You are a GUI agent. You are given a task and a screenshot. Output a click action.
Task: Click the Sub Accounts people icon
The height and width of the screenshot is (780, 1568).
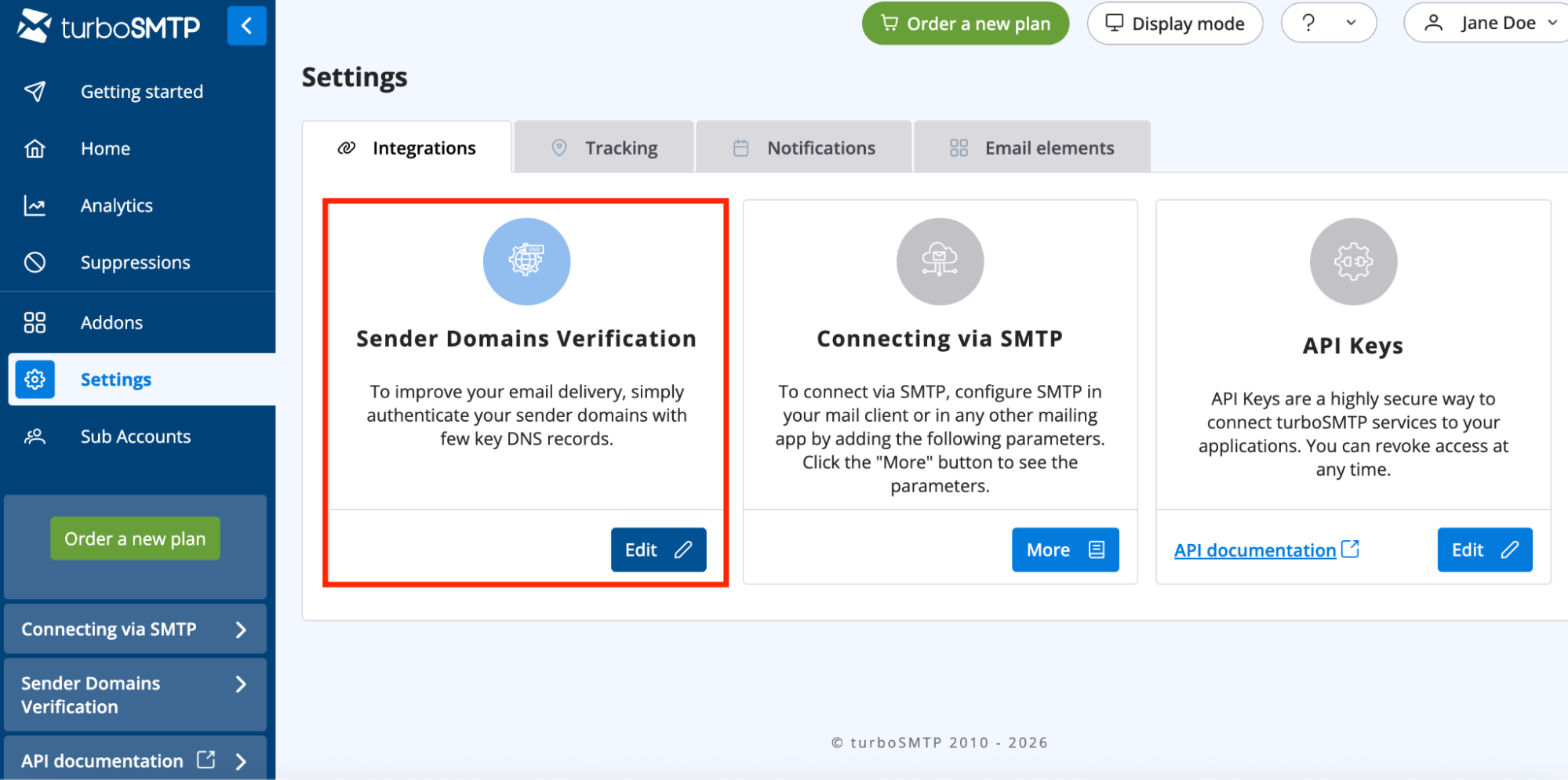click(x=35, y=437)
